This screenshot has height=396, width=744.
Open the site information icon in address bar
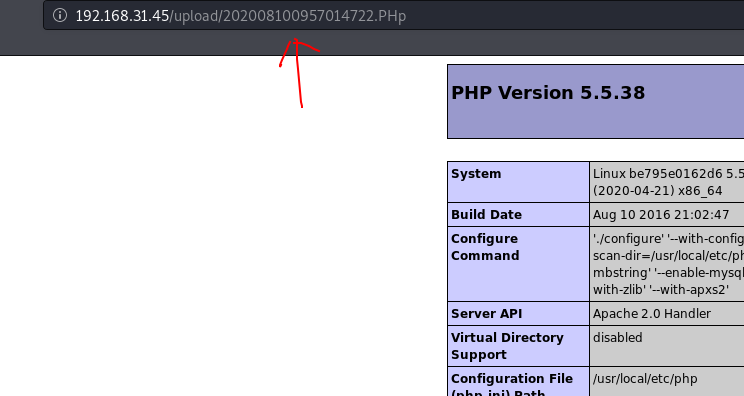(x=60, y=15)
